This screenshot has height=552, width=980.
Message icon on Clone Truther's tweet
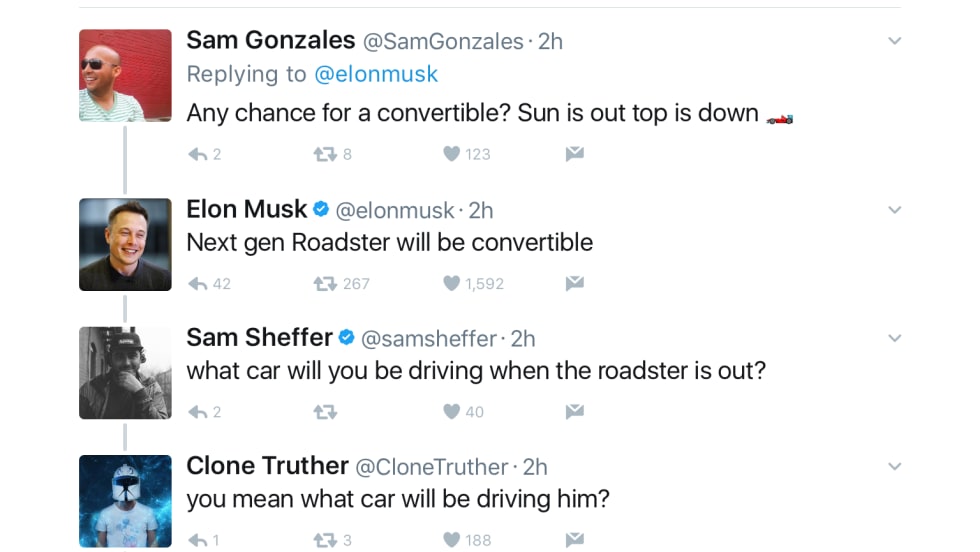click(x=574, y=540)
